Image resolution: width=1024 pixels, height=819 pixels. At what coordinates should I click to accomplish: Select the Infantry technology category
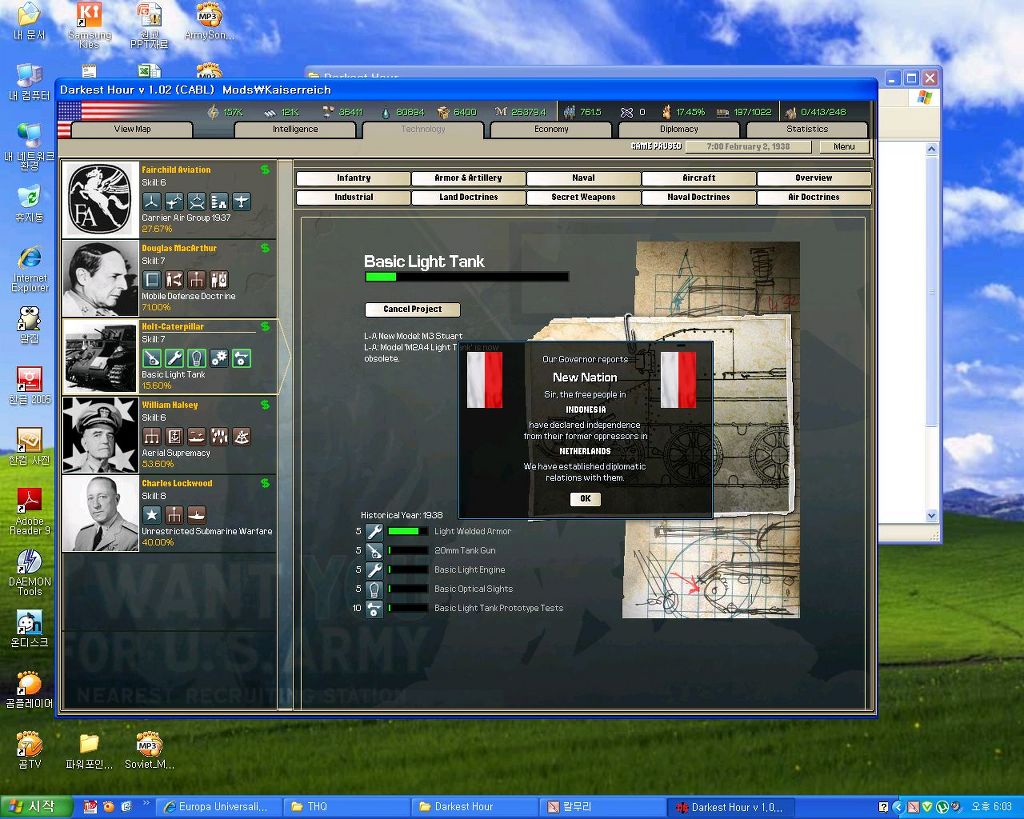tap(353, 178)
